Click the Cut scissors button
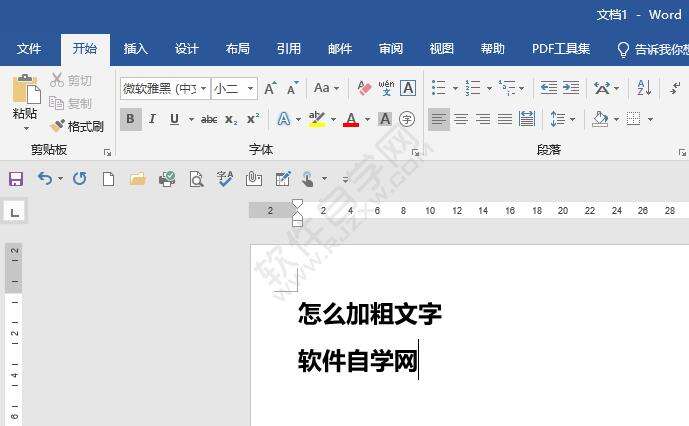Screen dimensions: 689x426 pyautogui.click(x=72, y=80)
